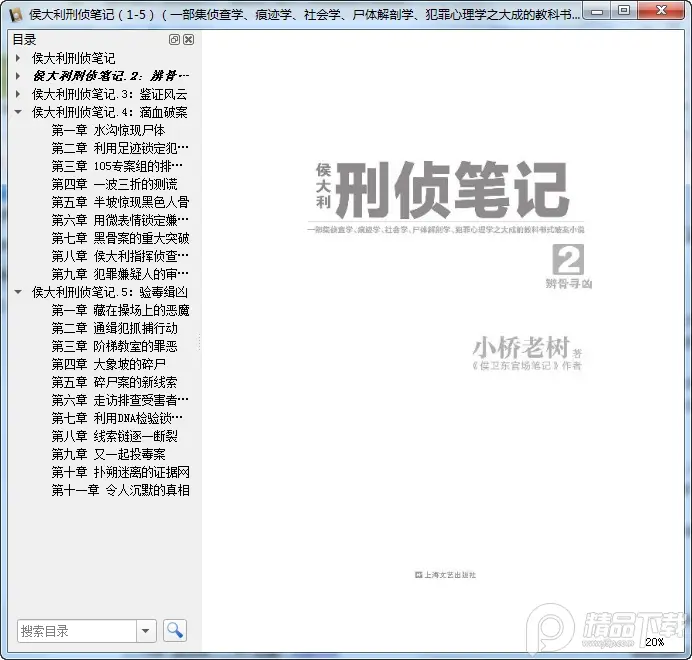
Task: Open 第五章 碎尸案的新线索
Action: pyautogui.click(x=114, y=382)
